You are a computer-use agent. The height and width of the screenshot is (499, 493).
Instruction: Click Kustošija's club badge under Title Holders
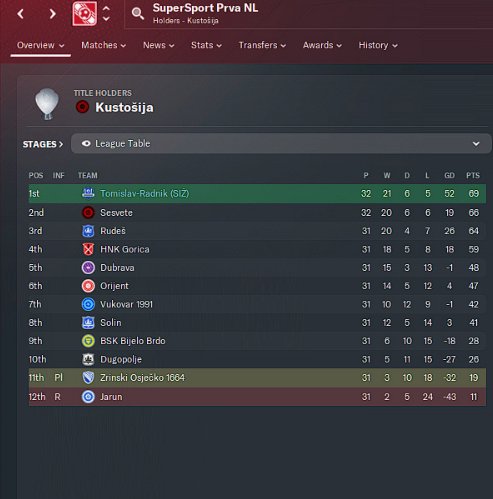[x=82, y=107]
